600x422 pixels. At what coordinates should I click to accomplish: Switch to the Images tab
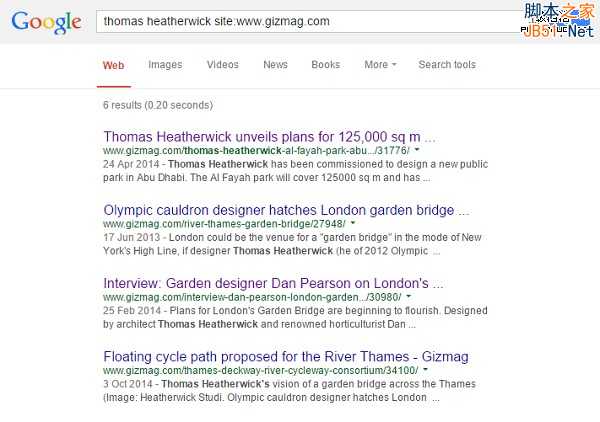[165, 65]
